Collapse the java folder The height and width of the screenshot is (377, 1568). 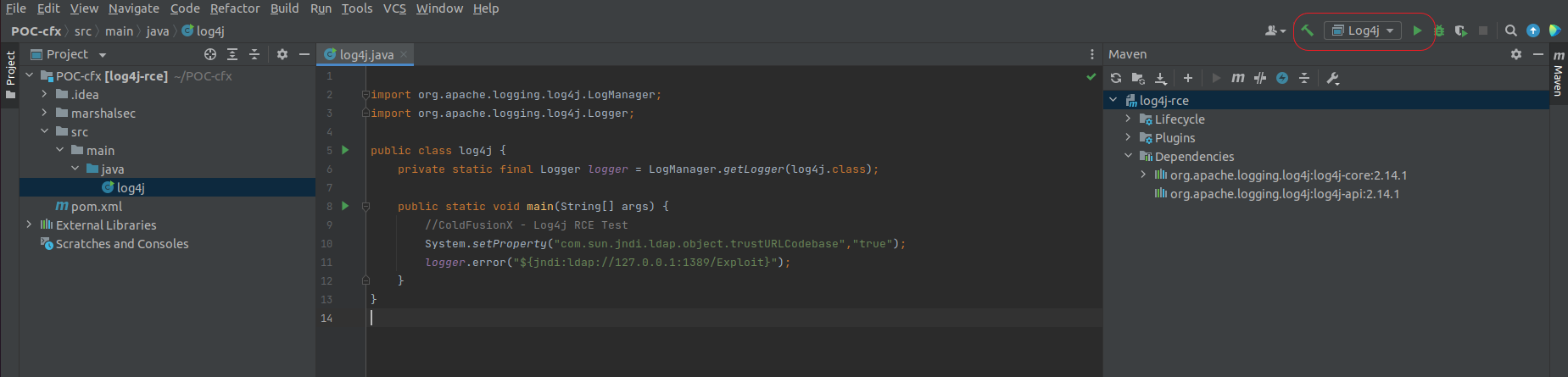pyautogui.click(x=75, y=169)
